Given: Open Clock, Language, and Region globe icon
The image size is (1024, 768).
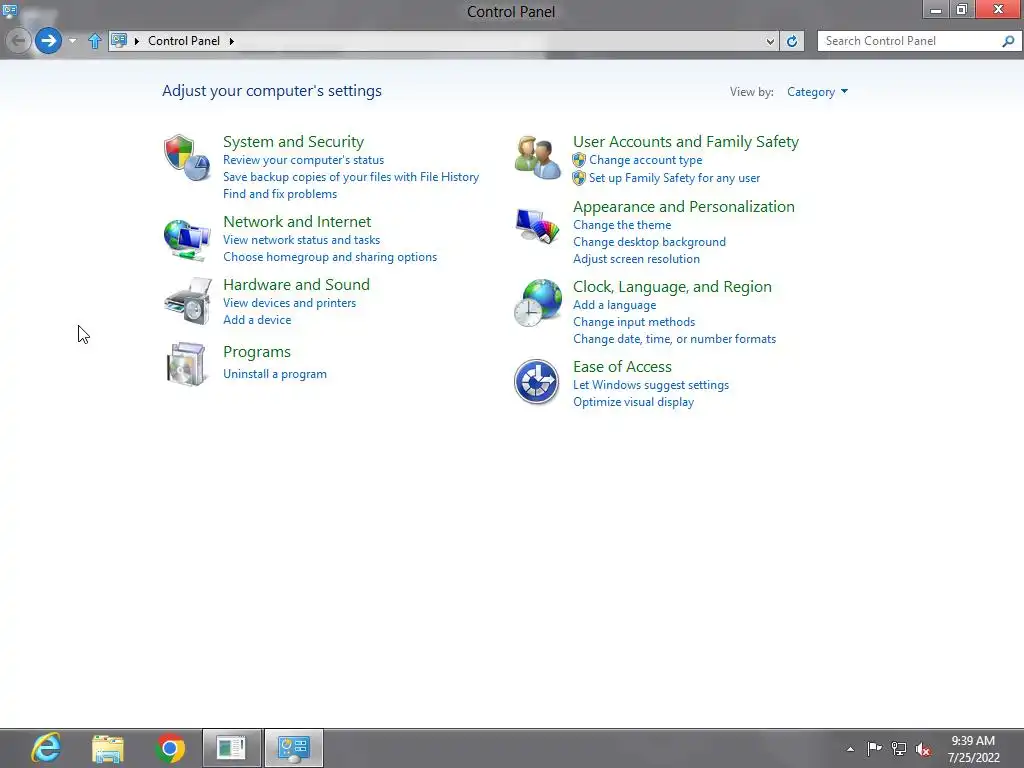Looking at the screenshot, I should (537, 303).
